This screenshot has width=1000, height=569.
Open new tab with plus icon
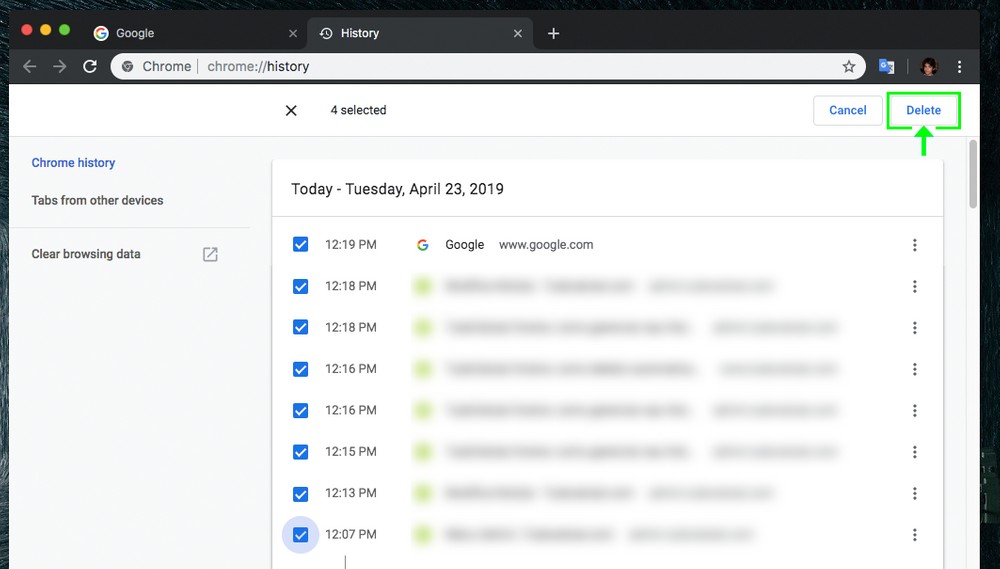[x=553, y=33]
